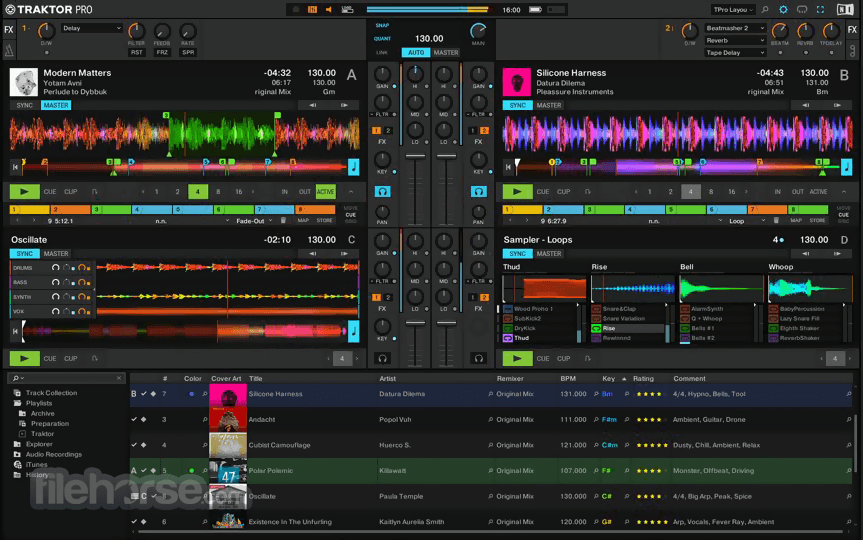The width and height of the screenshot is (863, 540).
Task: Sort by Artist column header
Action: 387,379
